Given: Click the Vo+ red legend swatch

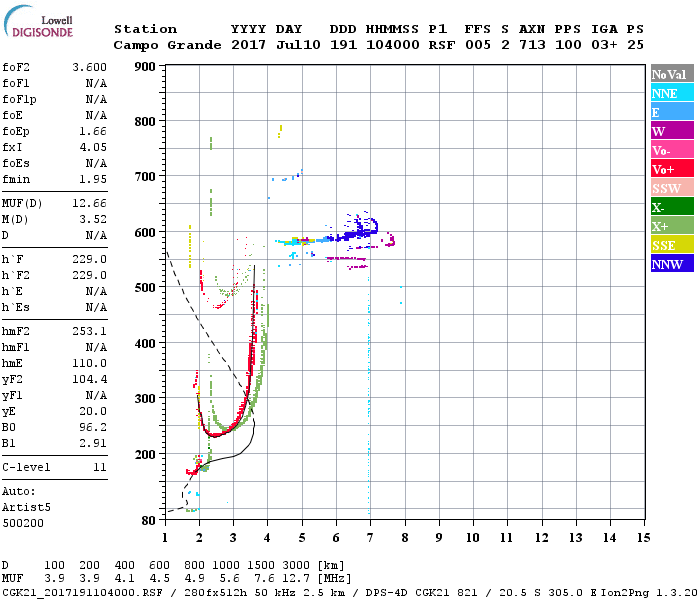Looking at the screenshot, I should 672,169.
